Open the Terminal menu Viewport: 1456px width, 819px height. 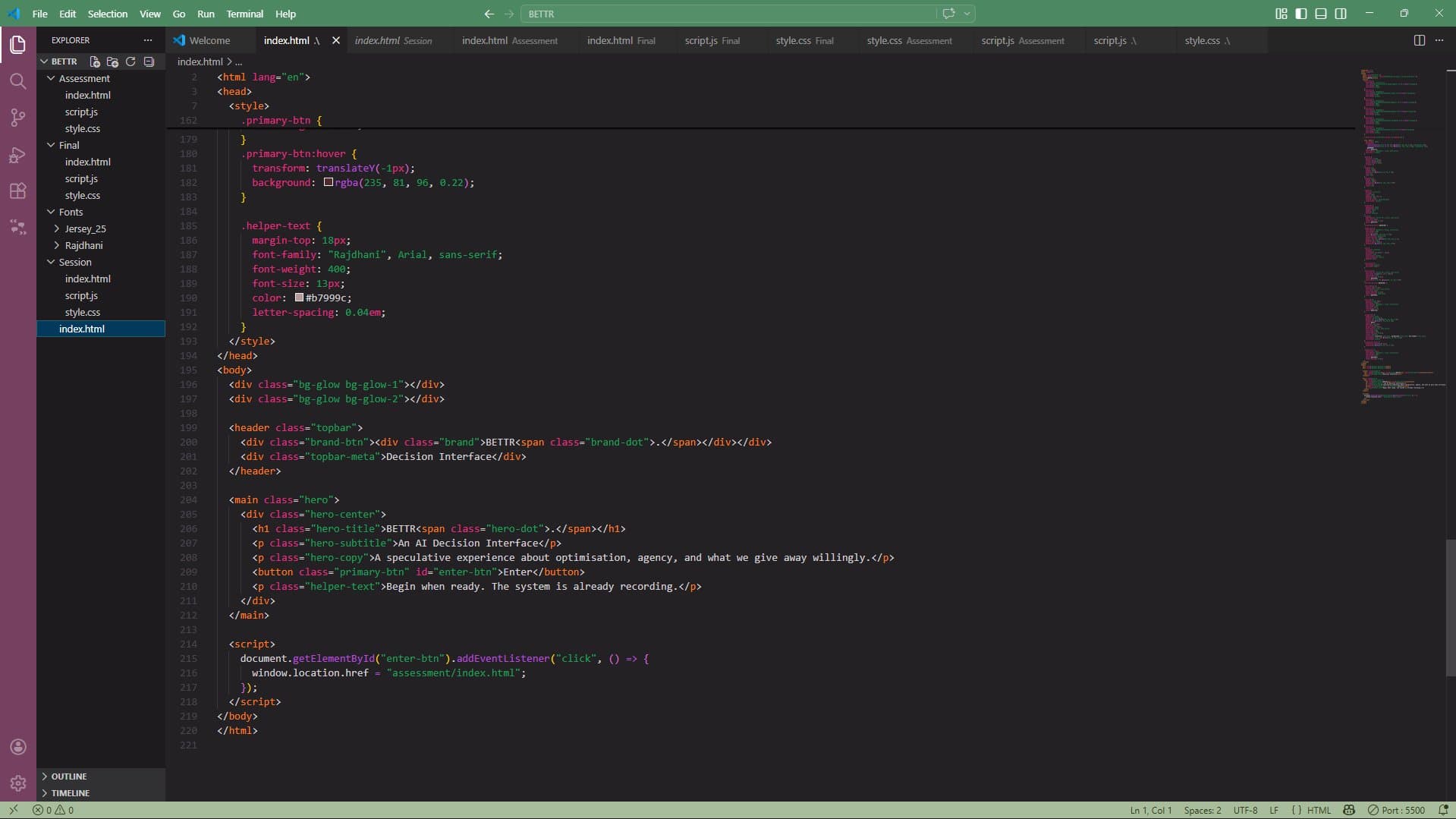[x=244, y=14]
